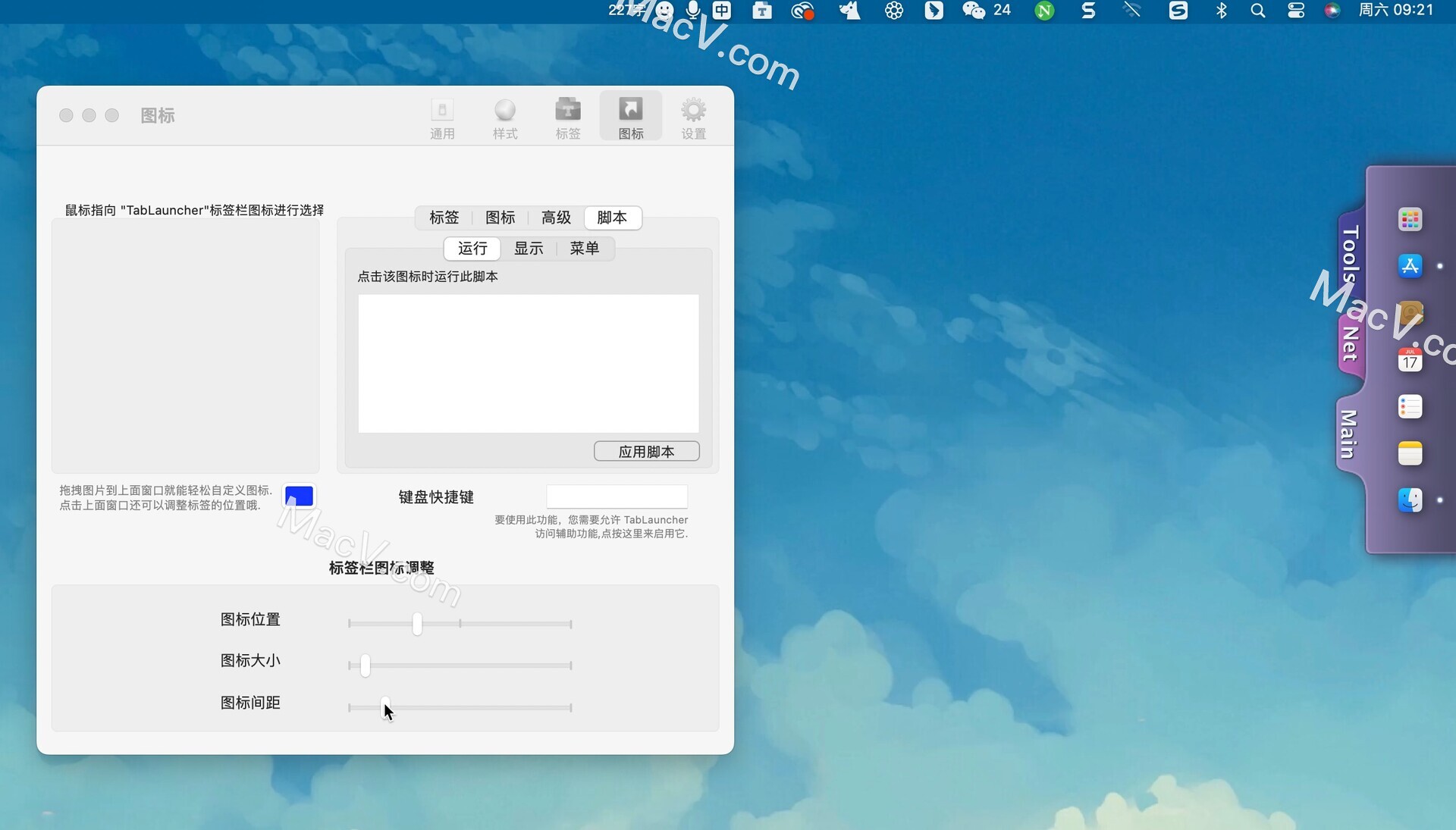
Task: Switch to the 标签 segment tab
Action: [444, 218]
